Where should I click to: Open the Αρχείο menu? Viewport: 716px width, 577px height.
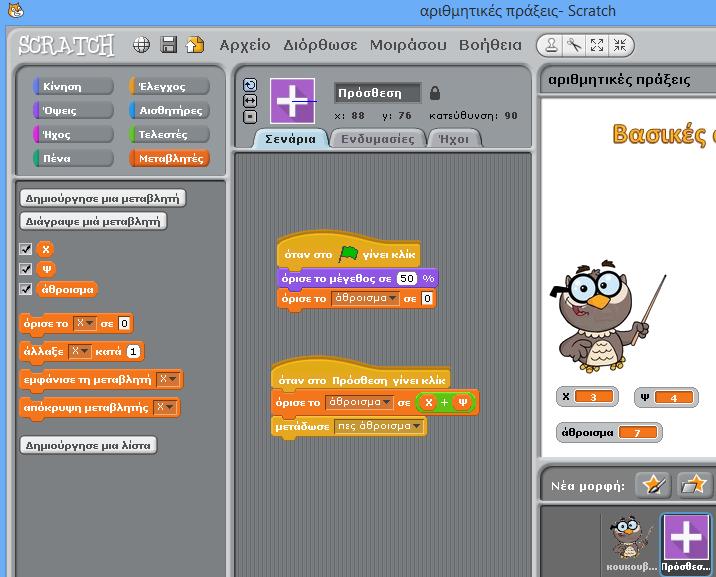(x=245, y=45)
